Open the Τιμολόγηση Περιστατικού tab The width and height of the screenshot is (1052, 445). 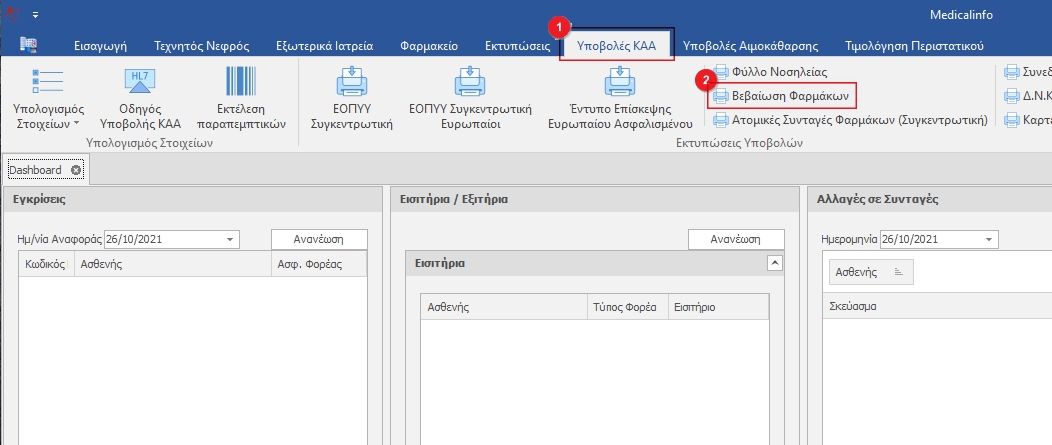pyautogui.click(x=914, y=45)
